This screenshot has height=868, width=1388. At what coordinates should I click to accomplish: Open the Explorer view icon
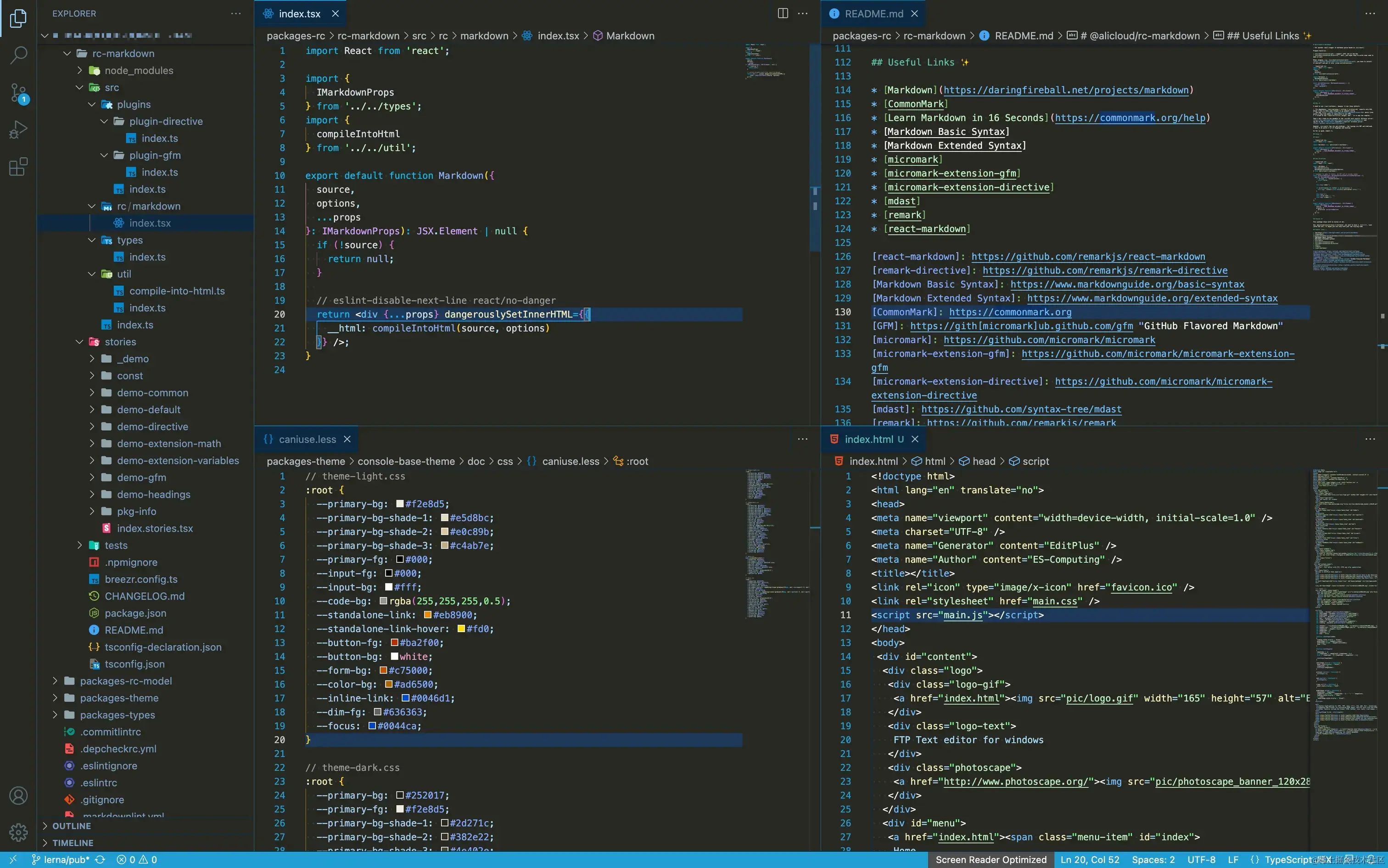(x=18, y=18)
